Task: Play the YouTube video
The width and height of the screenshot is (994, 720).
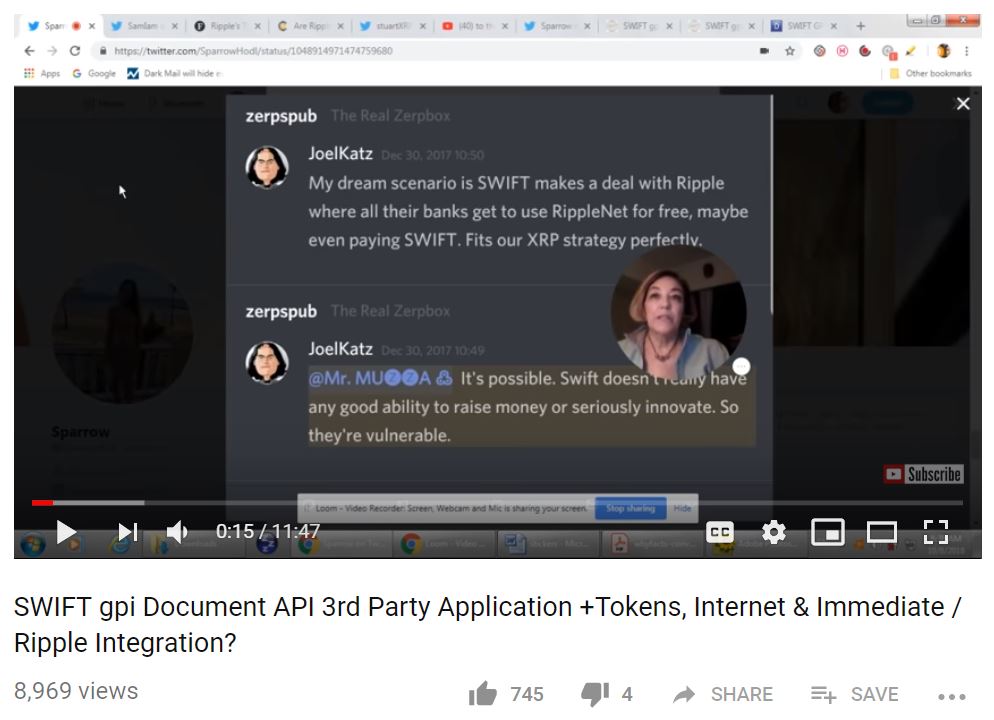Action: pyautogui.click(x=66, y=532)
